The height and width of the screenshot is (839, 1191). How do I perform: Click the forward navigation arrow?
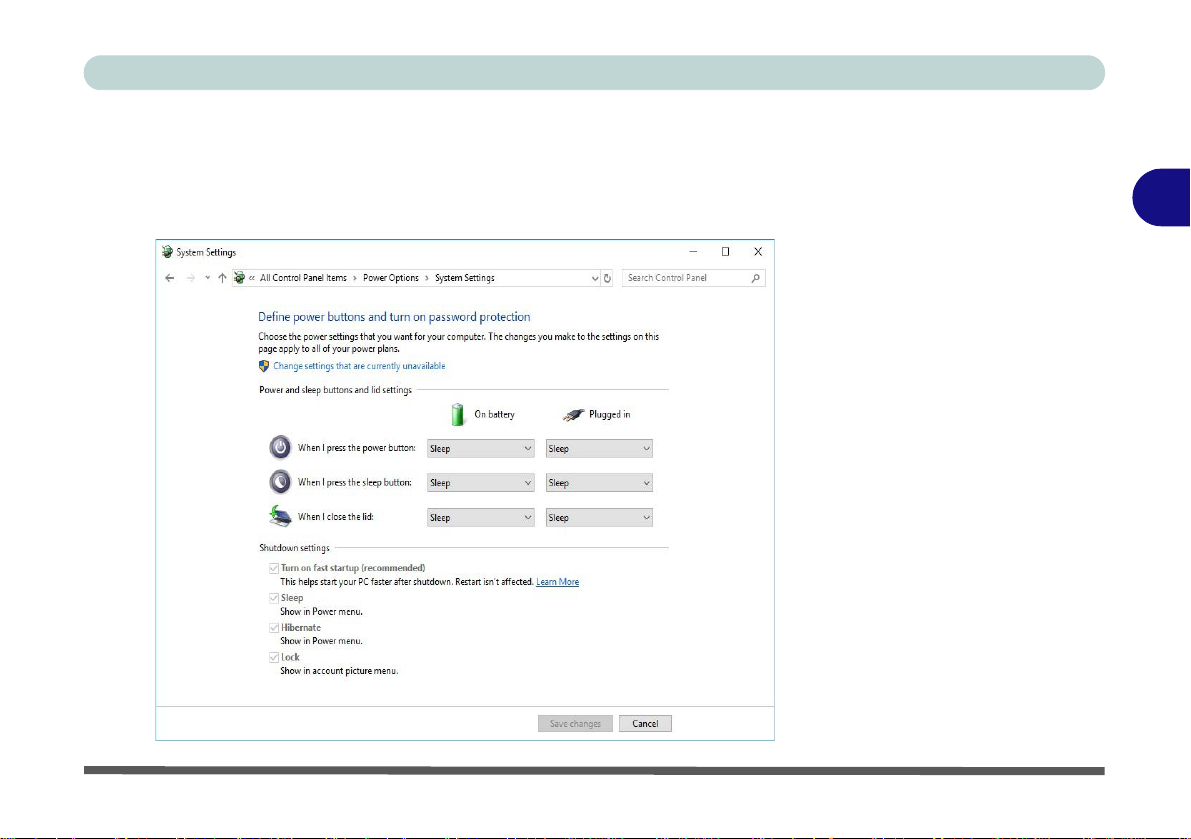point(191,278)
